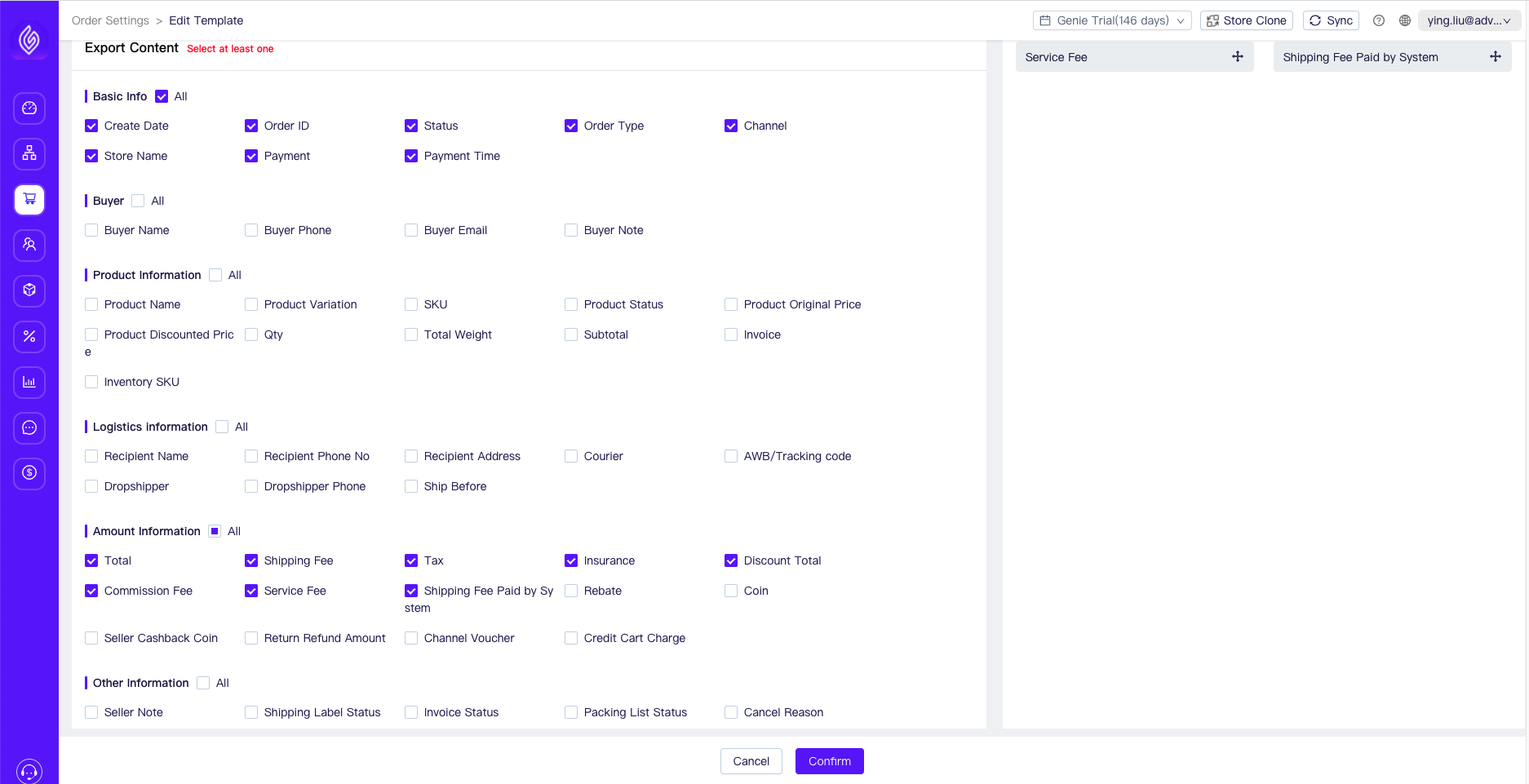Open the ying.liu account dropdown

point(1469,20)
